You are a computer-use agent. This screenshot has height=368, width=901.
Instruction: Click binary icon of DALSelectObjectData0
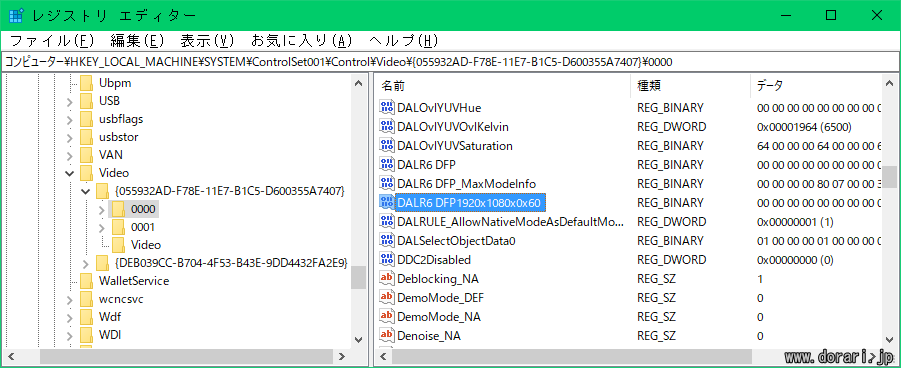click(x=387, y=240)
